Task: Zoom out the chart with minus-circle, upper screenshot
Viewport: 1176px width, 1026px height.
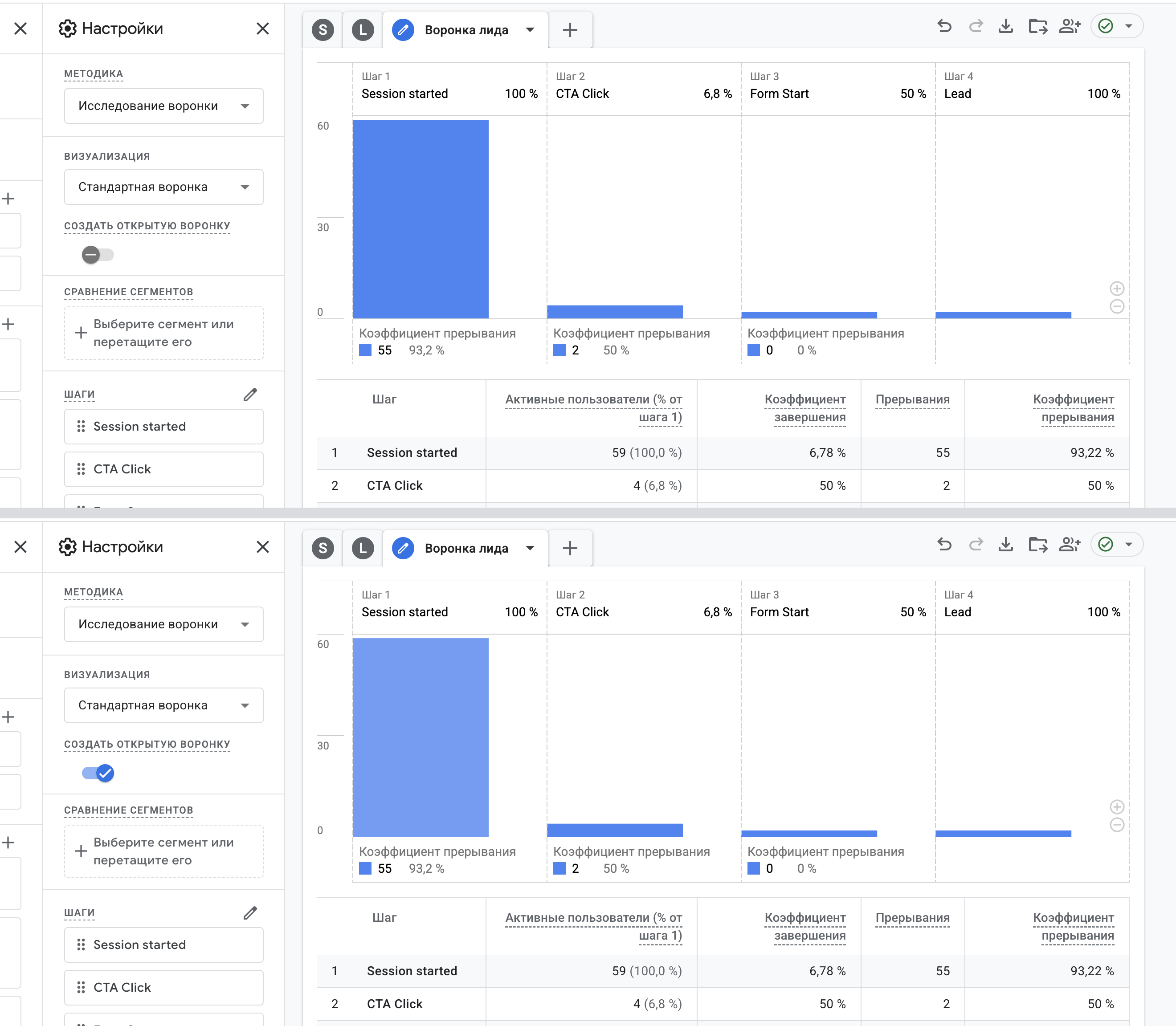Action: click(x=1117, y=307)
